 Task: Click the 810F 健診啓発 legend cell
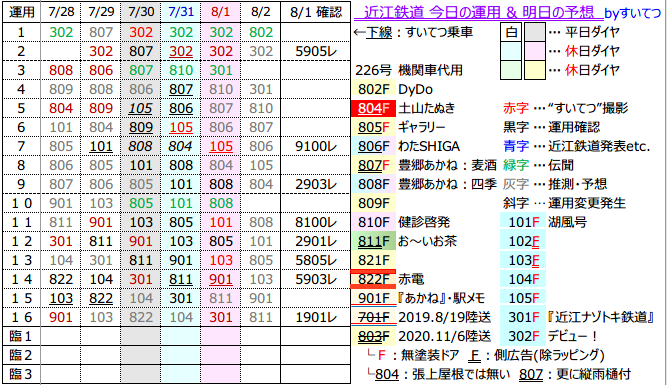[373, 222]
